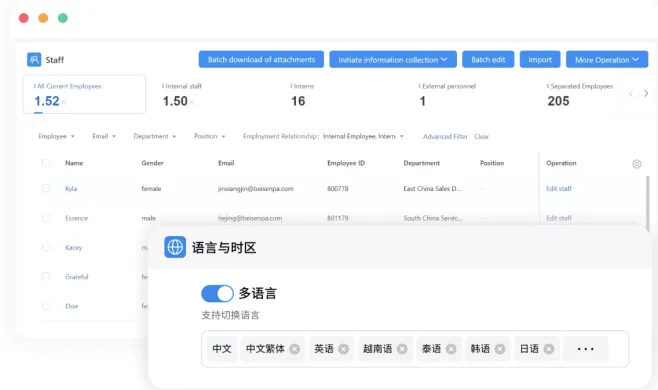This screenshot has width=658, height=390.
Task: Click East China Sales department cell
Action: click(x=432, y=188)
